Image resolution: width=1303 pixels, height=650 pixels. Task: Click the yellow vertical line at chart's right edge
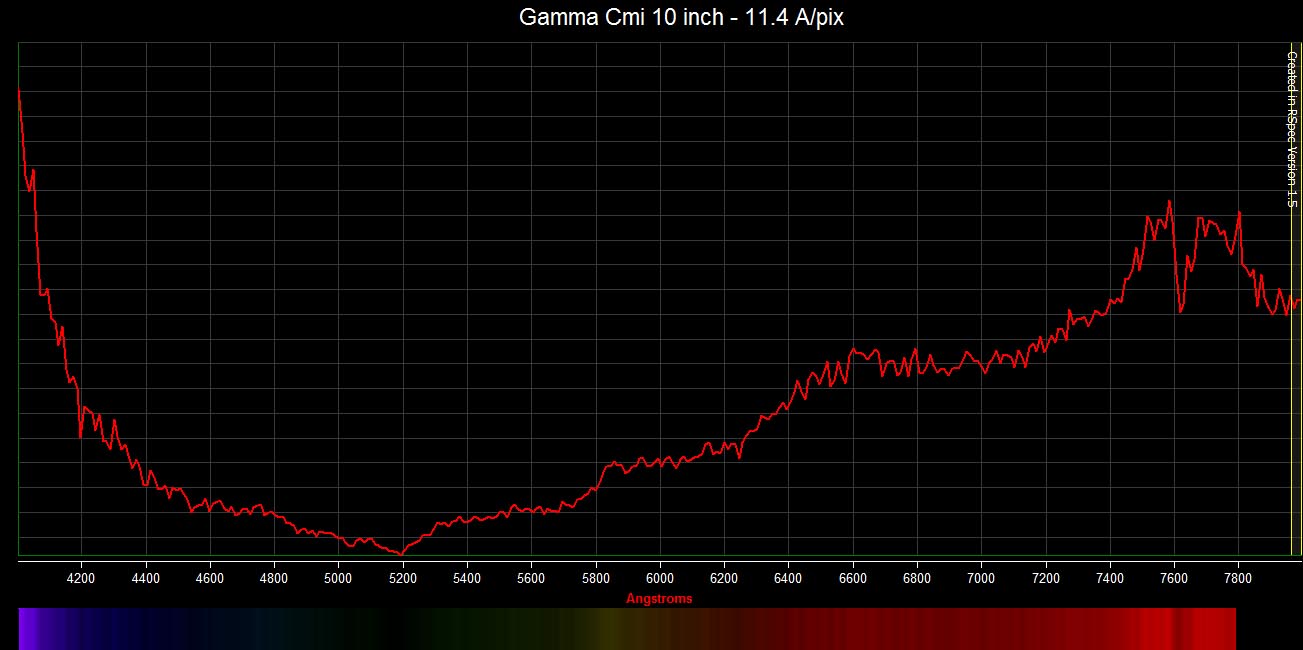[x=1291, y=400]
